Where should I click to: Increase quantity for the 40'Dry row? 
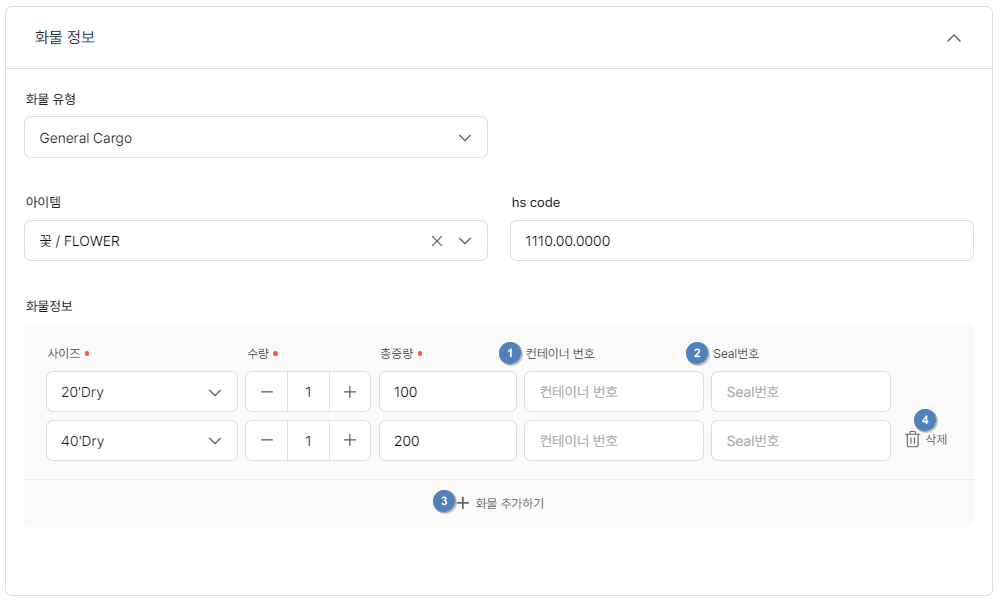click(x=349, y=441)
